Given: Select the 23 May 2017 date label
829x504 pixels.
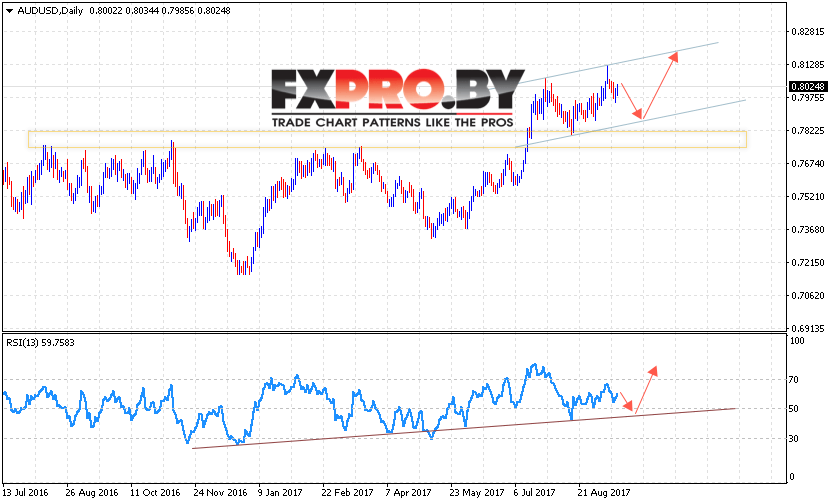Looking at the screenshot, I should (x=477, y=492).
